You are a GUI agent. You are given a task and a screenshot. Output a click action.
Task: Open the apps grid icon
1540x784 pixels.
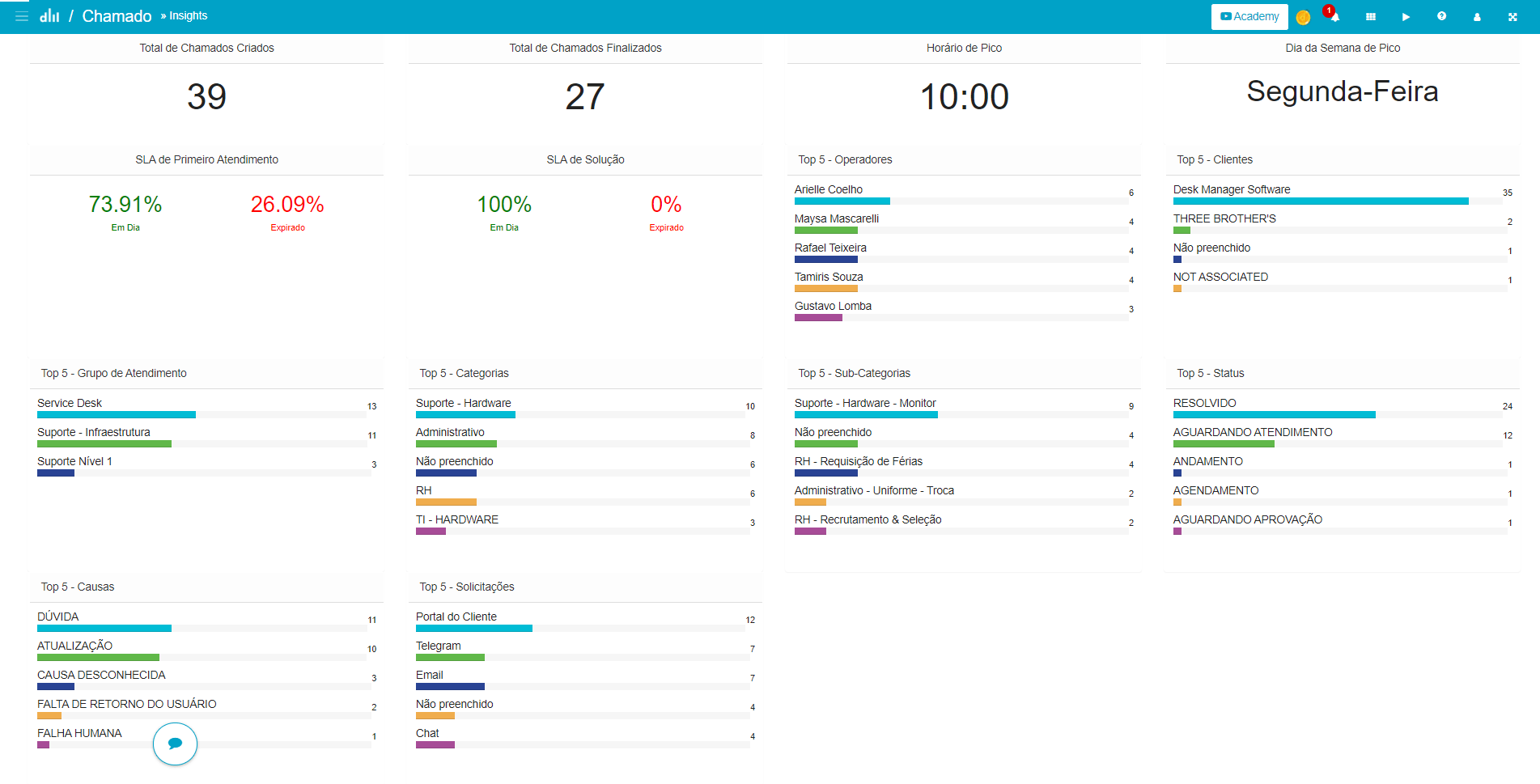point(1371,16)
